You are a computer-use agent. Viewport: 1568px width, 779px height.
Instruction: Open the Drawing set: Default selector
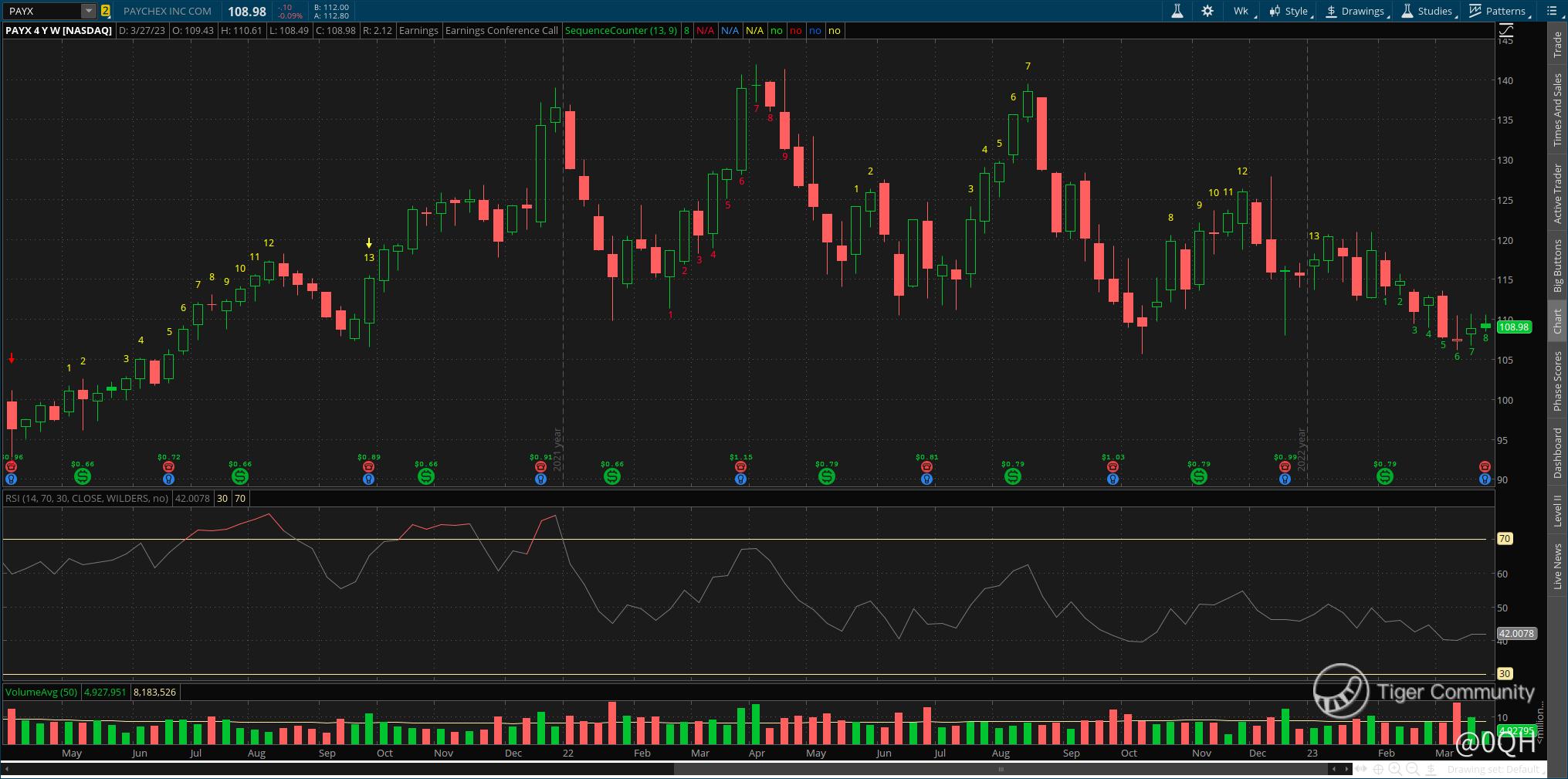pos(1496,770)
